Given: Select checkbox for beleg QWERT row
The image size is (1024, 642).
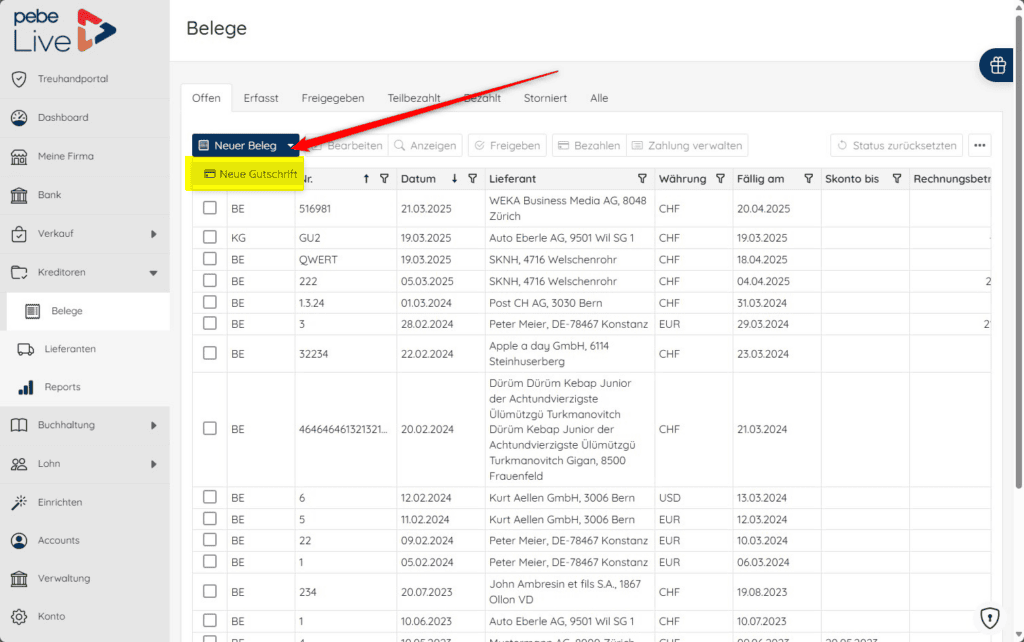Looking at the screenshot, I should coord(210,259).
